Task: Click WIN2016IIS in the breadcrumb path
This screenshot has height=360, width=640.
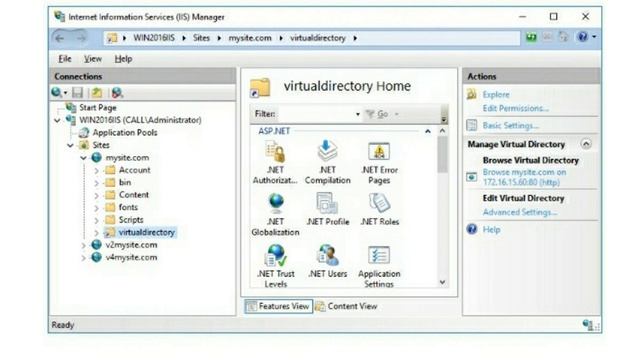Action: [x=154, y=38]
